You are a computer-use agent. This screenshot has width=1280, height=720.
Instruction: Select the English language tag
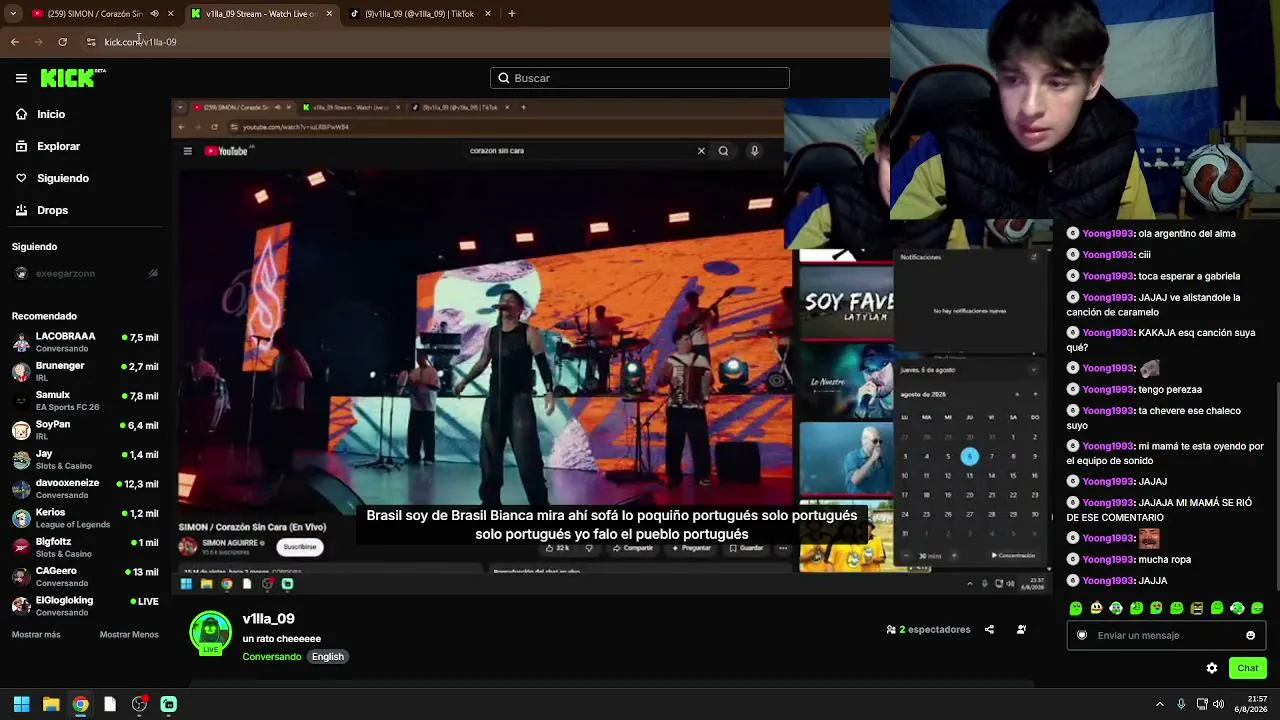328,657
